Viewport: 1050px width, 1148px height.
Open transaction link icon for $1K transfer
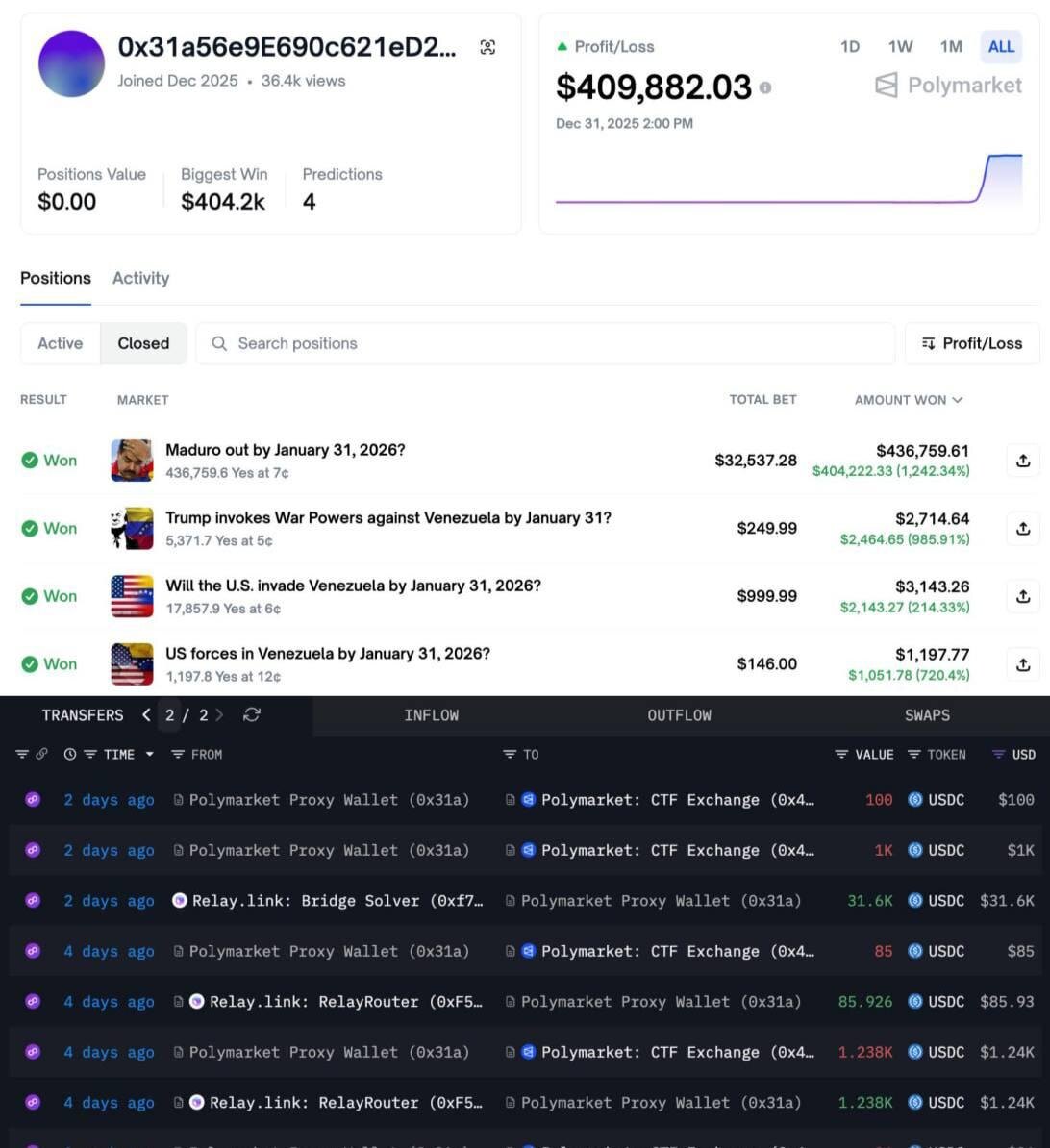click(x=33, y=850)
